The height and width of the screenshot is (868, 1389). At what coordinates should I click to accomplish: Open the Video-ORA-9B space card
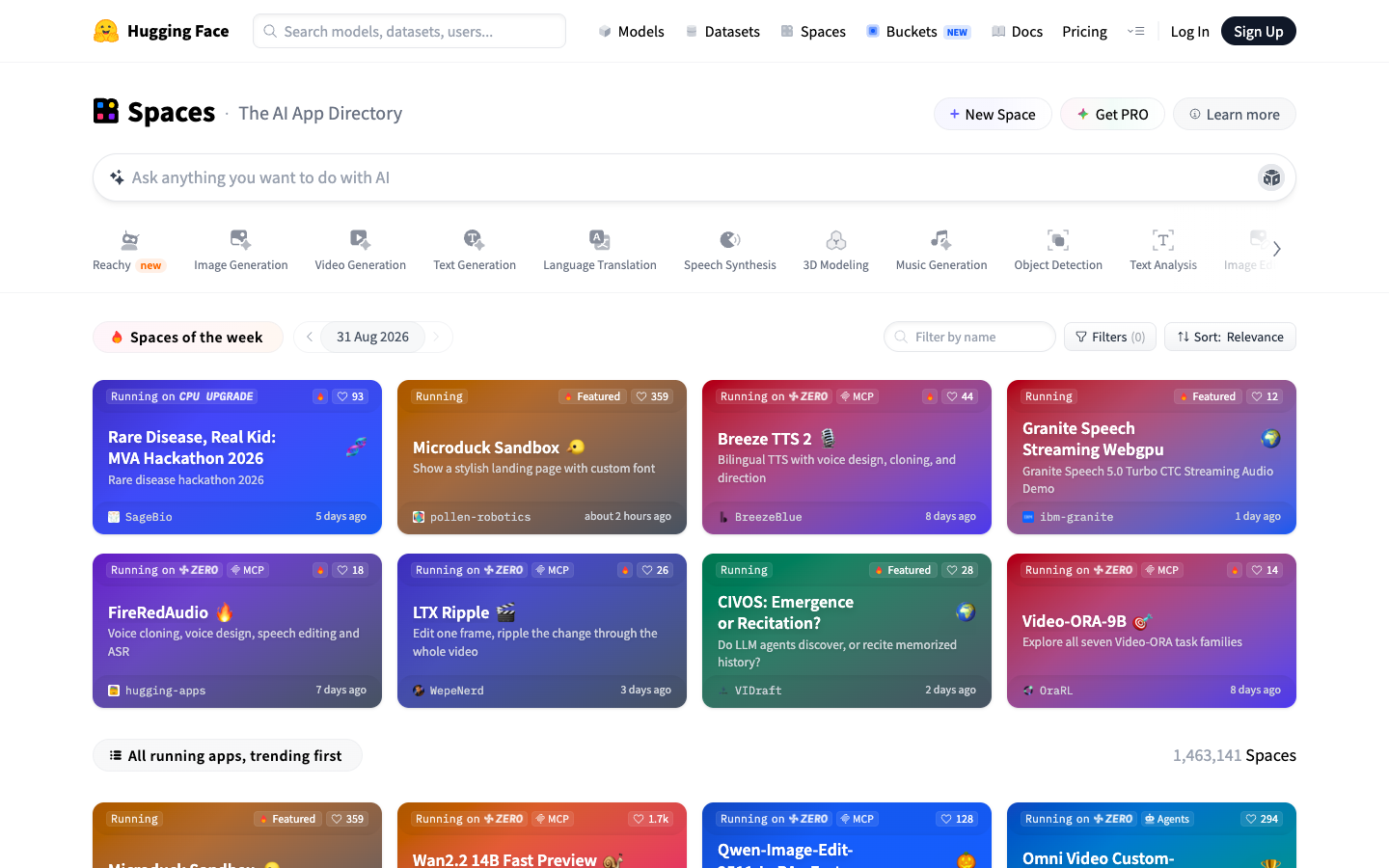pyautogui.click(x=1152, y=631)
